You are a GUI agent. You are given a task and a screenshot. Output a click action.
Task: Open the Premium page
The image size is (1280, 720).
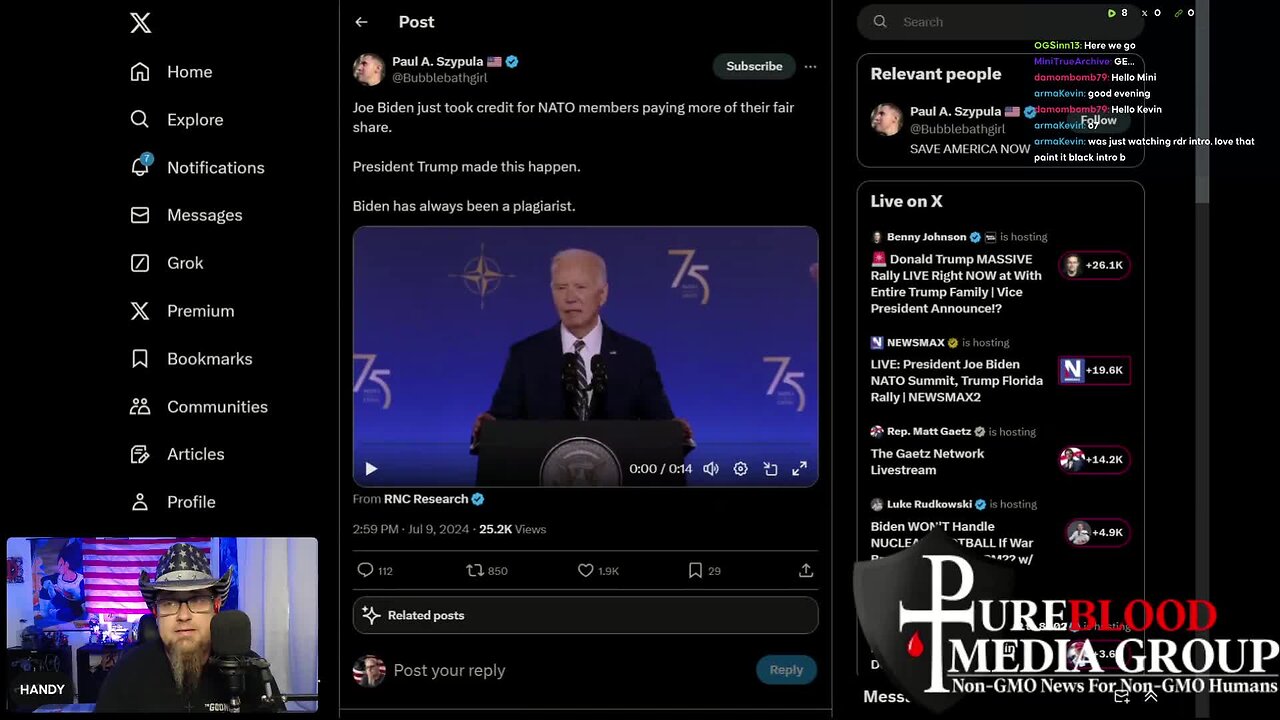[182, 311]
